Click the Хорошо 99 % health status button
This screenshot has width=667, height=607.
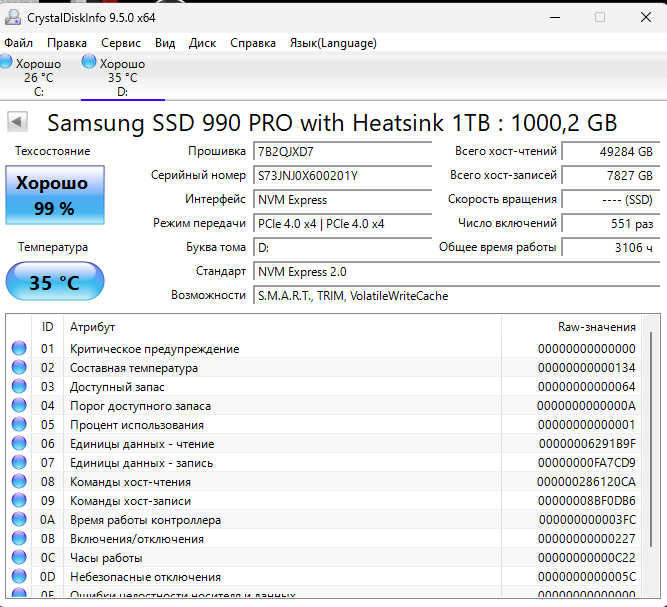click(54, 195)
